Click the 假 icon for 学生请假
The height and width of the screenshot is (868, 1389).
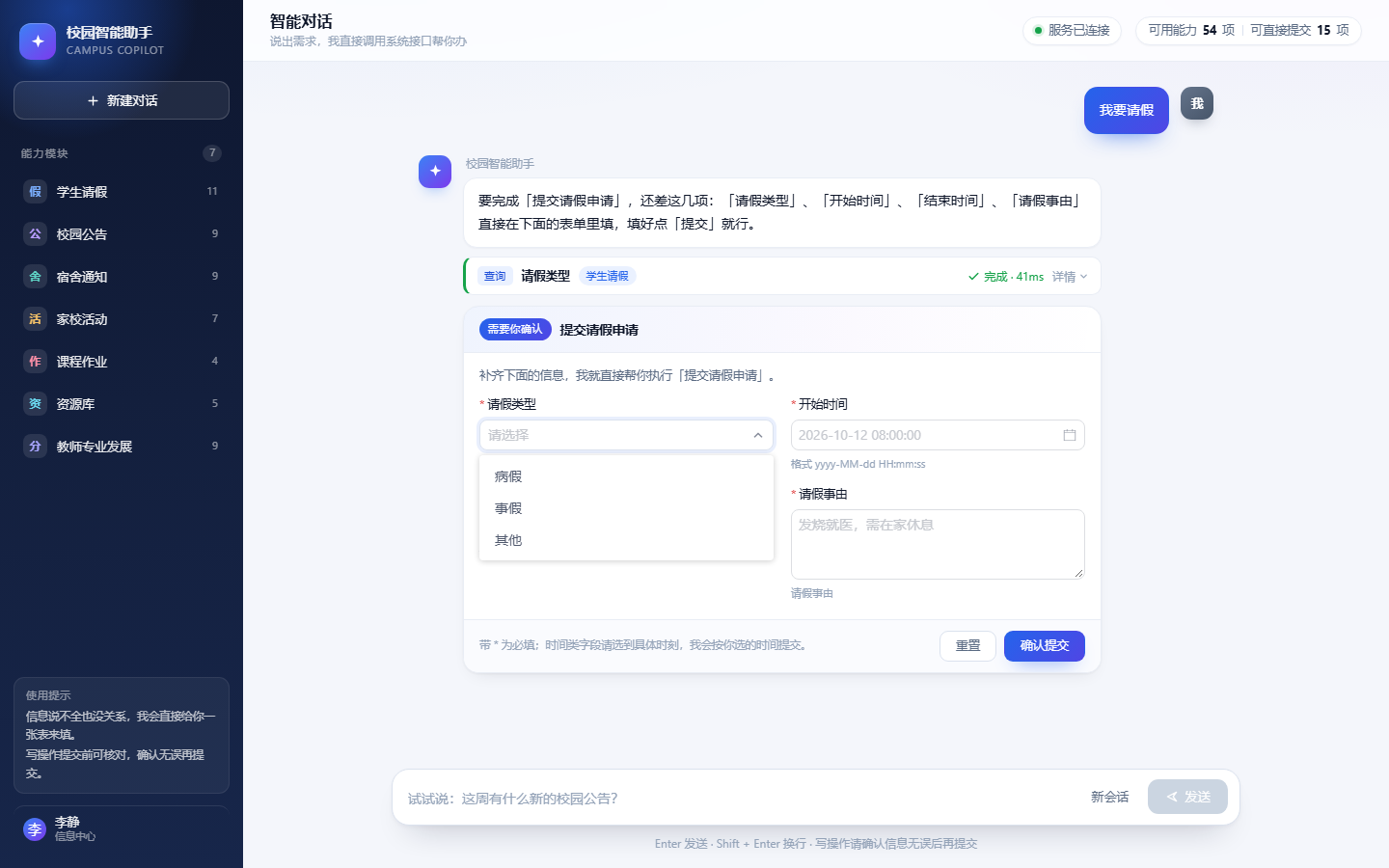point(35,192)
